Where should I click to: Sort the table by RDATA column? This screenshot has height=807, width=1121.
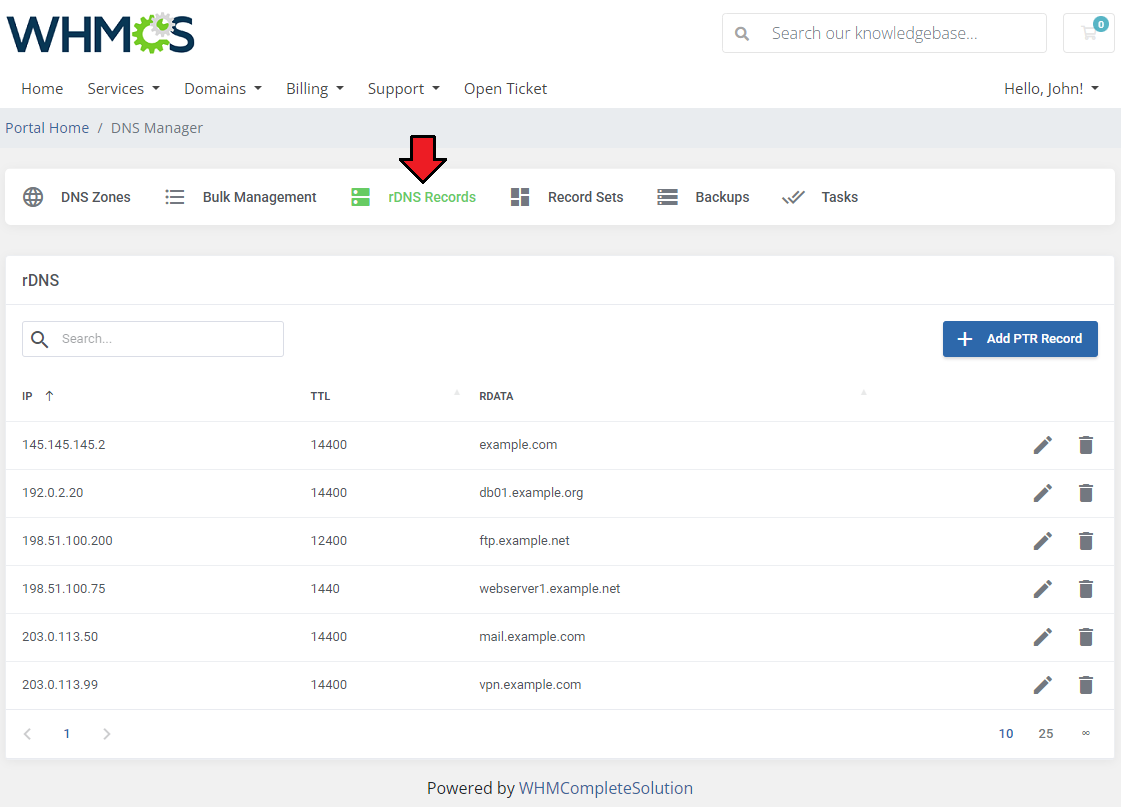point(496,396)
